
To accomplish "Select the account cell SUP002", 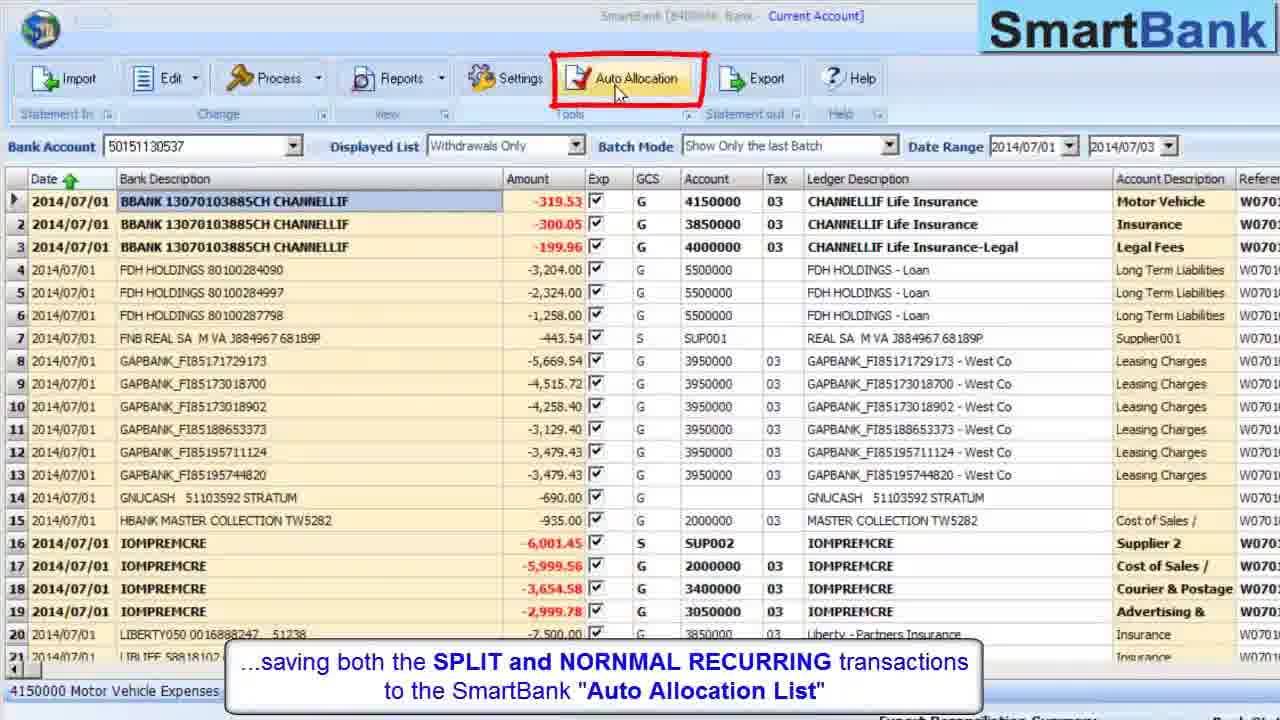I will 722,543.
